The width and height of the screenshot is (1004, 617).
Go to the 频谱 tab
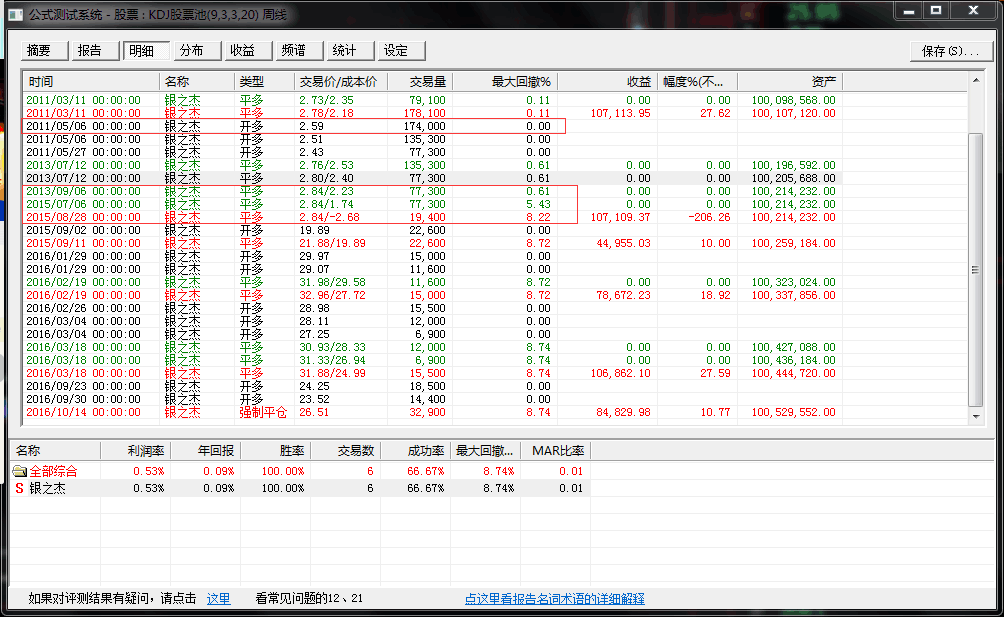294,51
